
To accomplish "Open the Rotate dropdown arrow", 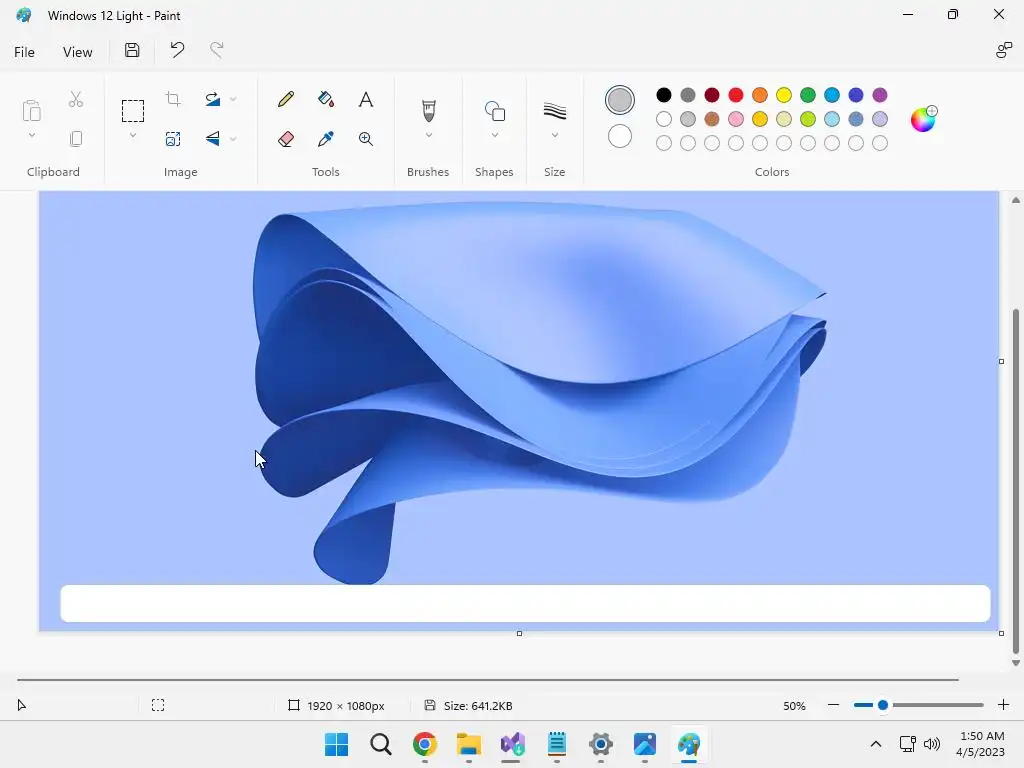I will point(233,99).
